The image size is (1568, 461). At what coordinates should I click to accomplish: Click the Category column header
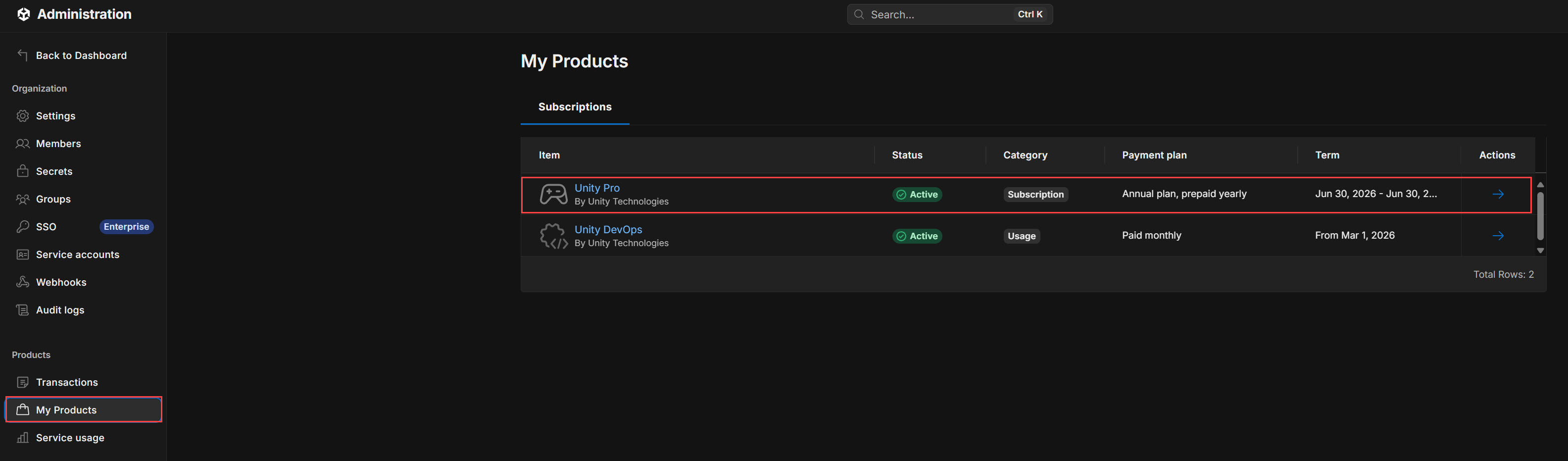[1025, 155]
